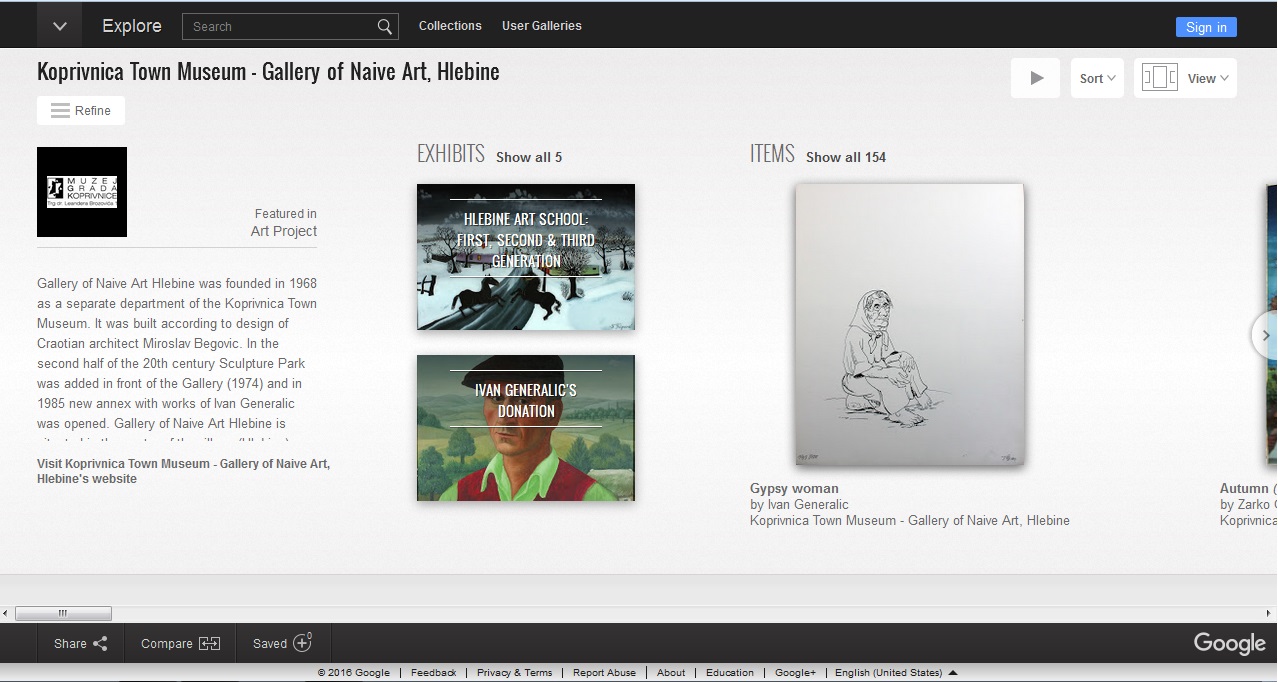Expand the English (United States) language selector
The height and width of the screenshot is (682, 1278).
[x=896, y=673]
